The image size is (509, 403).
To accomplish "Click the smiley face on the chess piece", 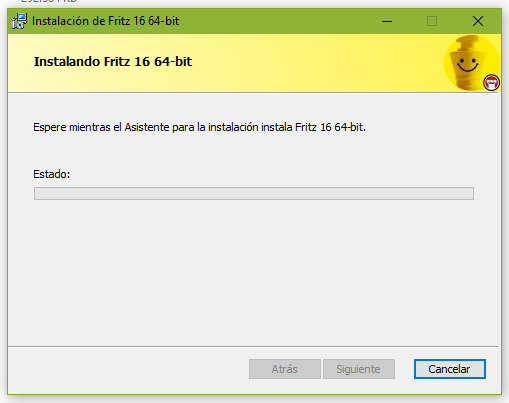I will [467, 64].
